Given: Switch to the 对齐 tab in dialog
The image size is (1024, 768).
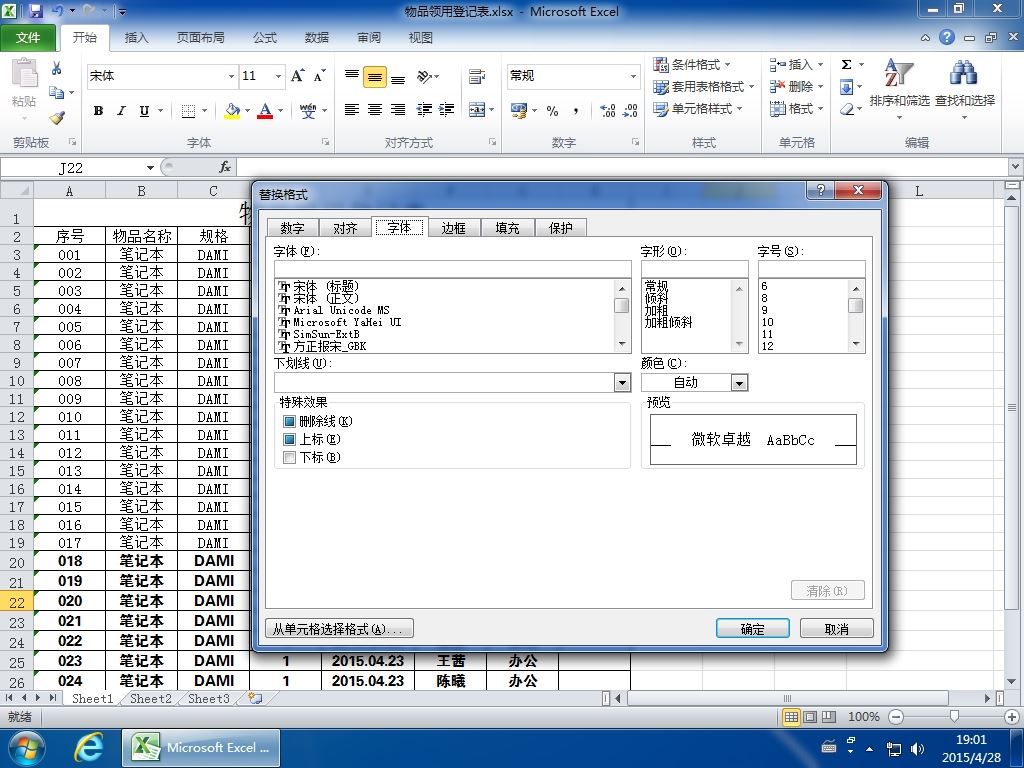Looking at the screenshot, I should [345, 228].
